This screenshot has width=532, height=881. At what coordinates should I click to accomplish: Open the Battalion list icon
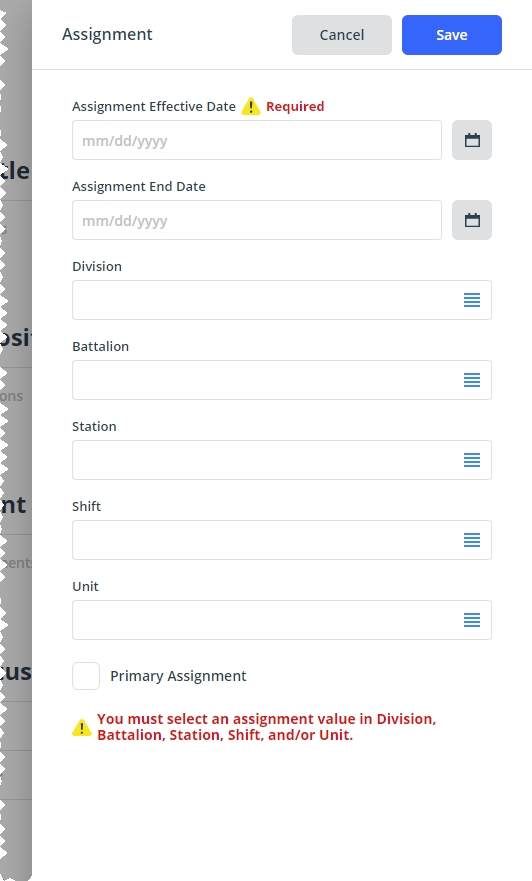pos(472,380)
